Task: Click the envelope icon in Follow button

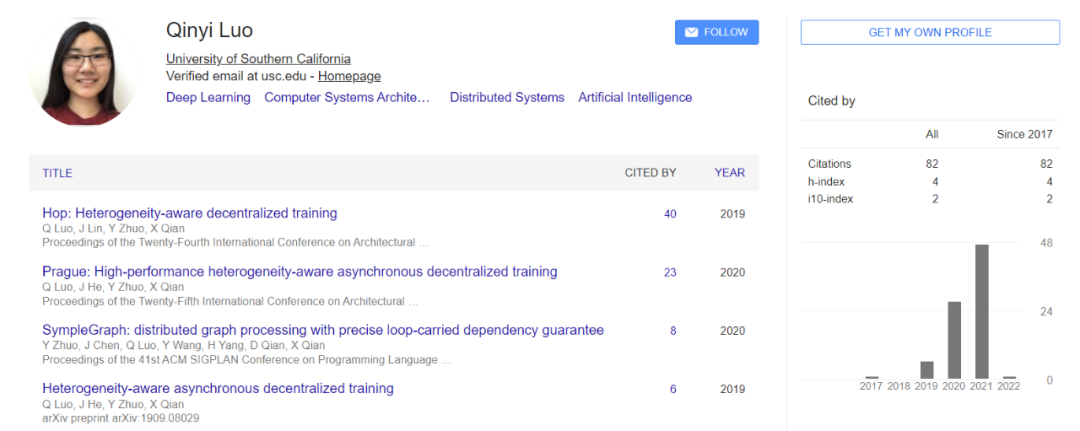Action: (x=691, y=32)
